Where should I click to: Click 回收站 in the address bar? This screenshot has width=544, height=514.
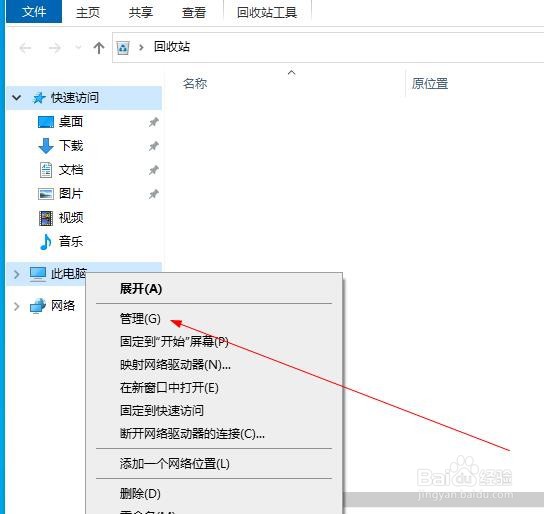(172, 46)
